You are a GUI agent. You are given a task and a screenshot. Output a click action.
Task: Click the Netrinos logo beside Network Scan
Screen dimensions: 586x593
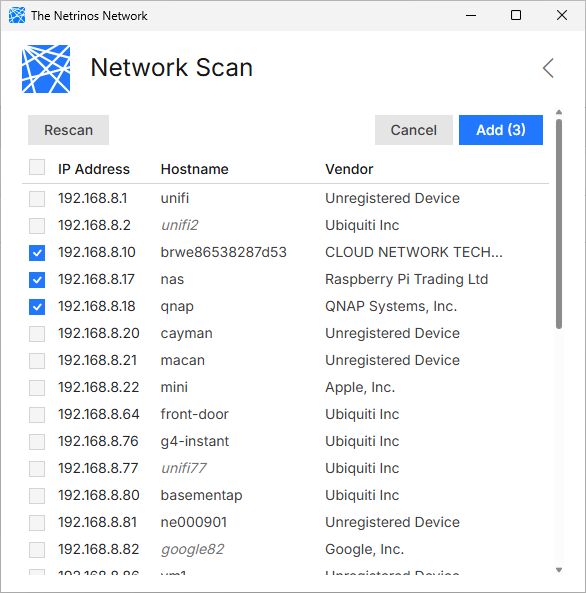pos(46,69)
